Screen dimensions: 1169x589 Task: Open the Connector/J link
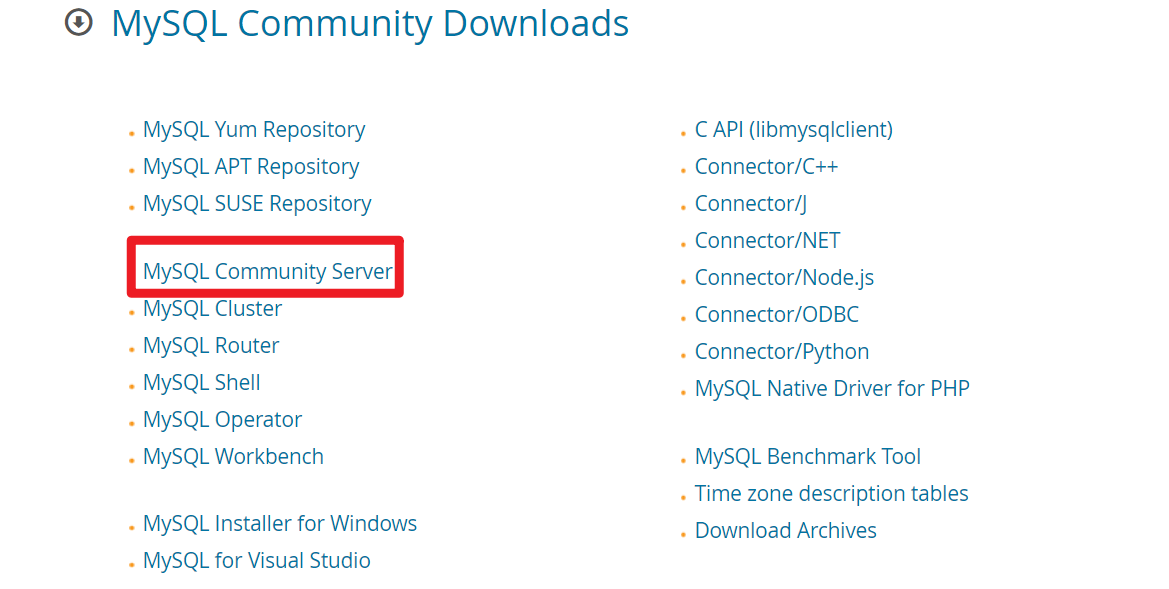(751, 204)
